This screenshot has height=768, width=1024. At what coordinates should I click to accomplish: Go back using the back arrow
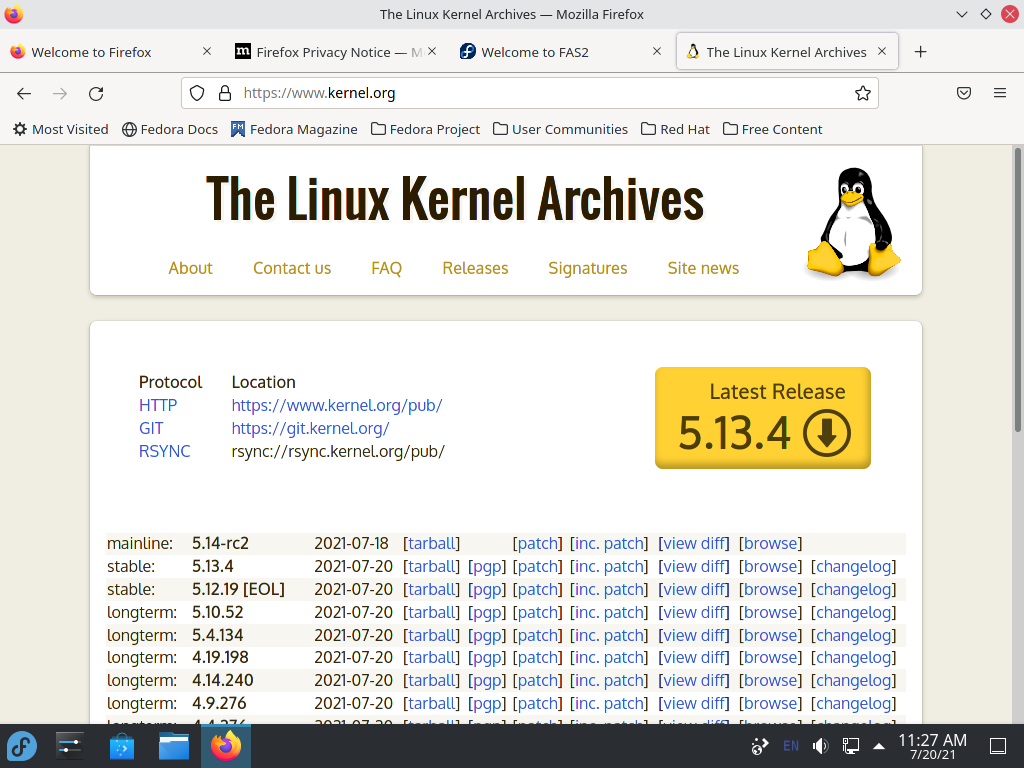coord(24,93)
